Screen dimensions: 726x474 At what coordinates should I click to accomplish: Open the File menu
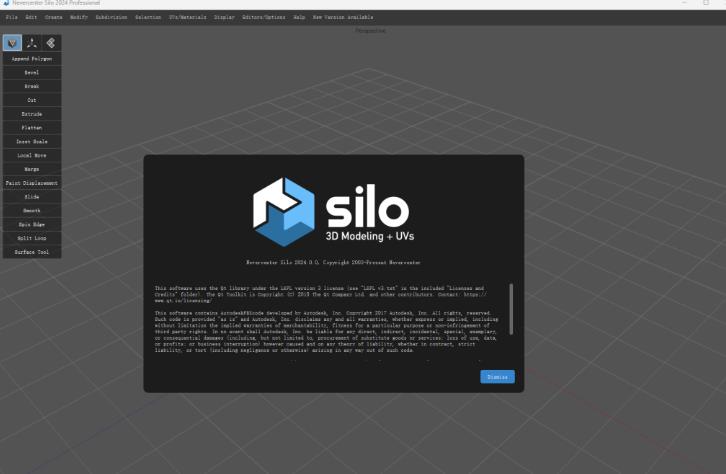pyautogui.click(x=12, y=17)
